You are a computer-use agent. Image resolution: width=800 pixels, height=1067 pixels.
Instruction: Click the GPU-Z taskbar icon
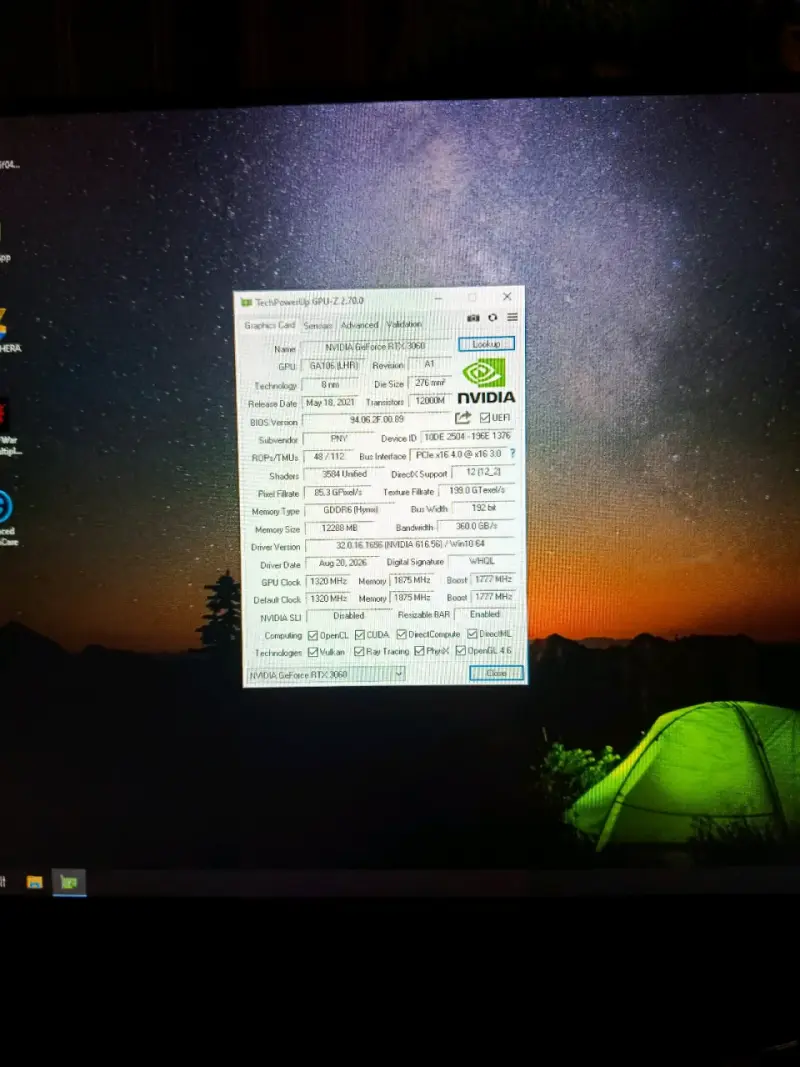(69, 883)
